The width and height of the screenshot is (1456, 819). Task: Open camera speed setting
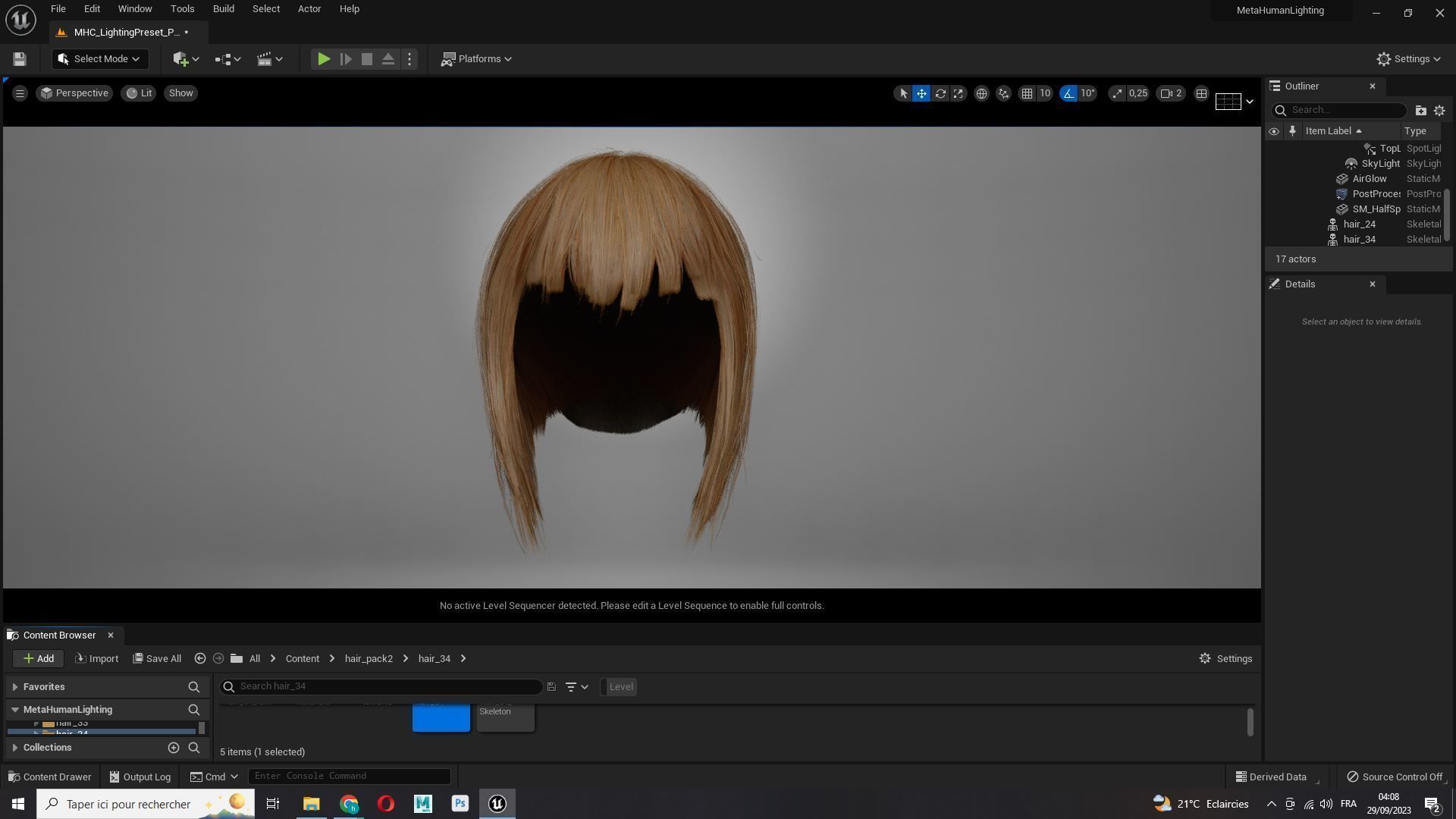1172,93
